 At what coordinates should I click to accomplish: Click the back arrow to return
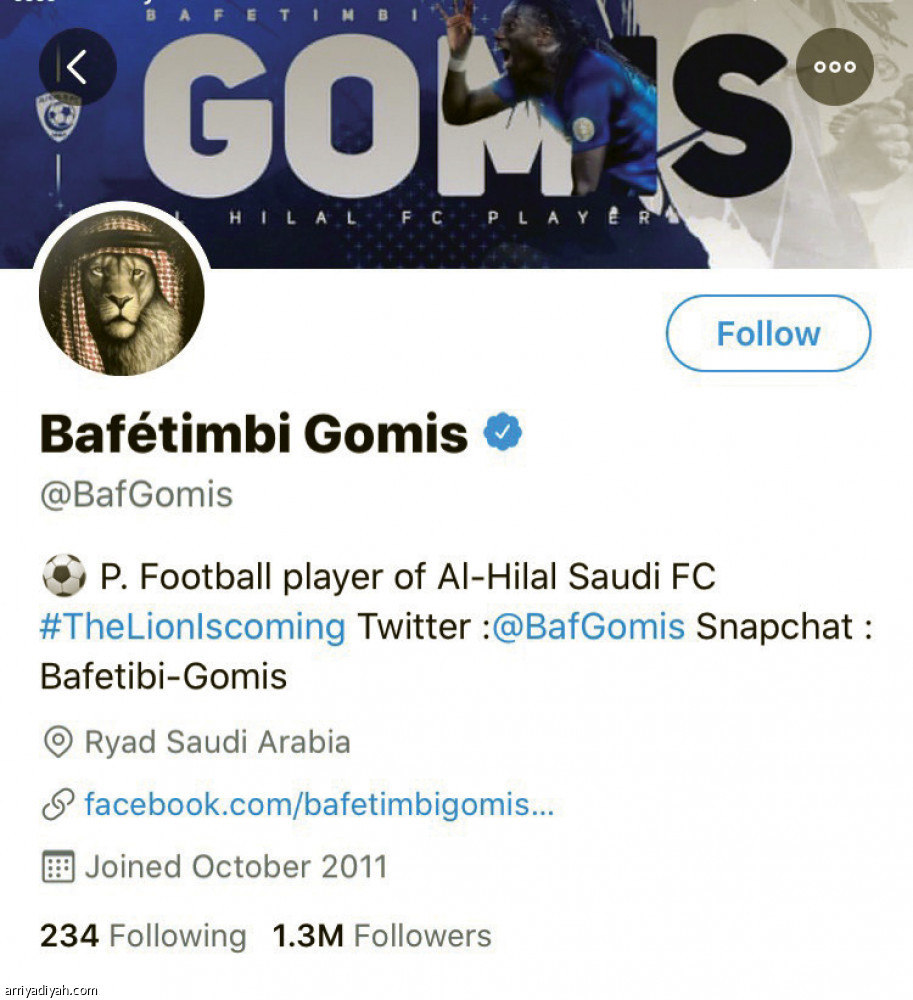click(x=77, y=66)
